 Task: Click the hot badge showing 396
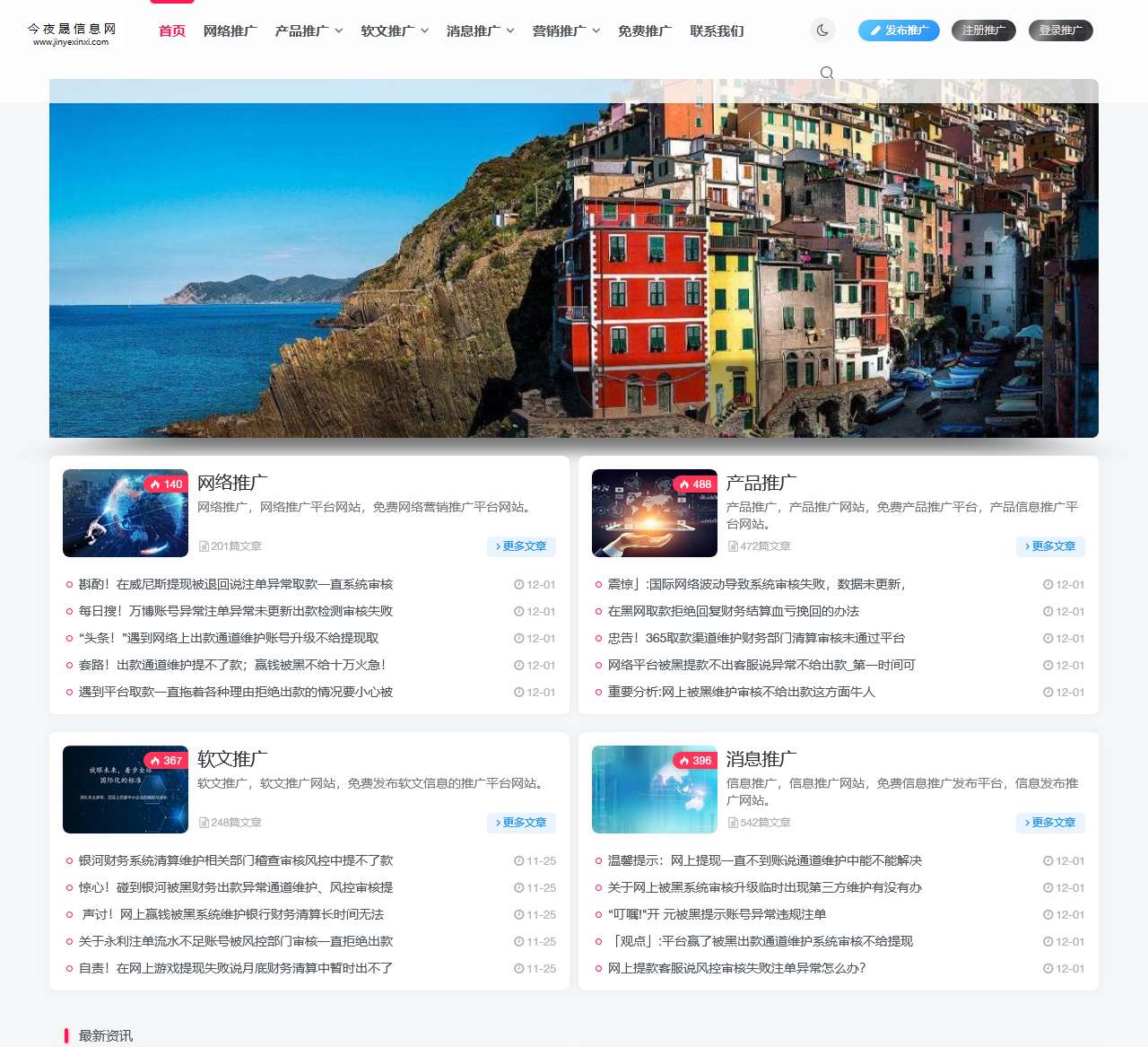pyautogui.click(x=695, y=761)
